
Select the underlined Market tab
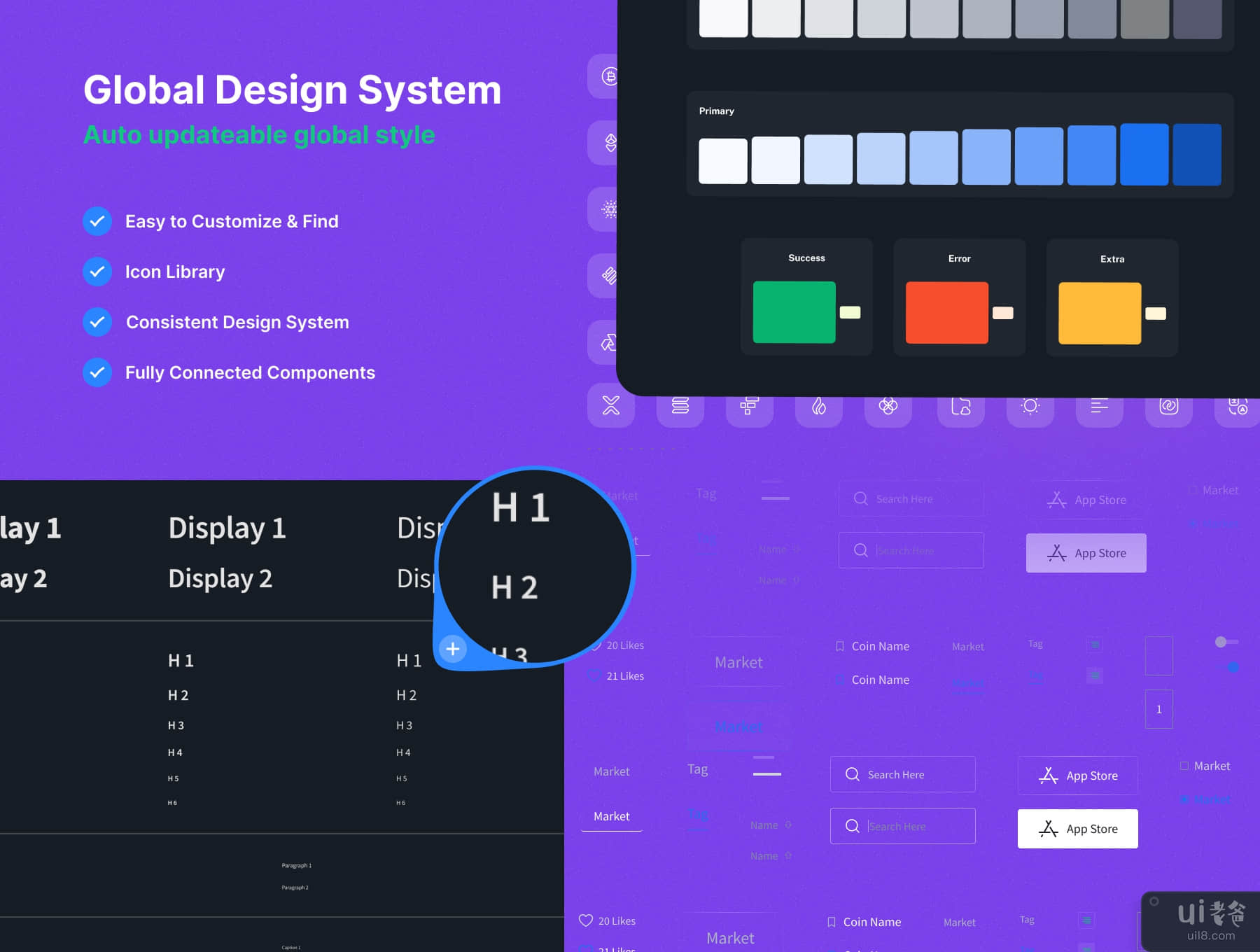click(611, 816)
